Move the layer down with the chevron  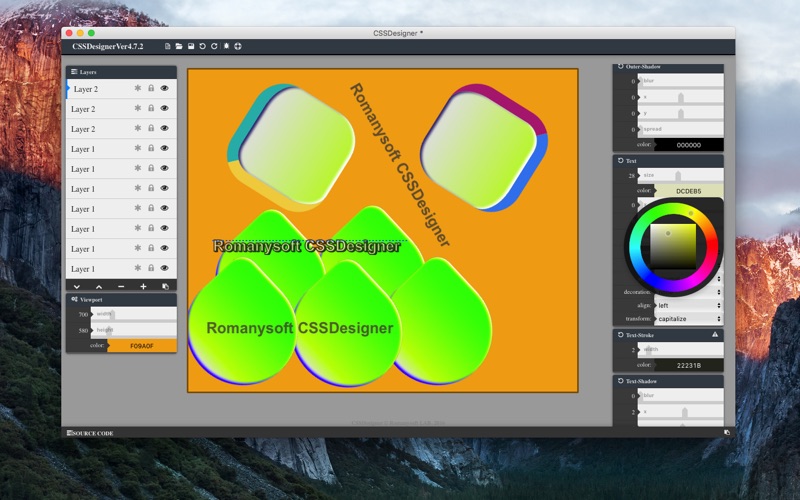point(77,287)
